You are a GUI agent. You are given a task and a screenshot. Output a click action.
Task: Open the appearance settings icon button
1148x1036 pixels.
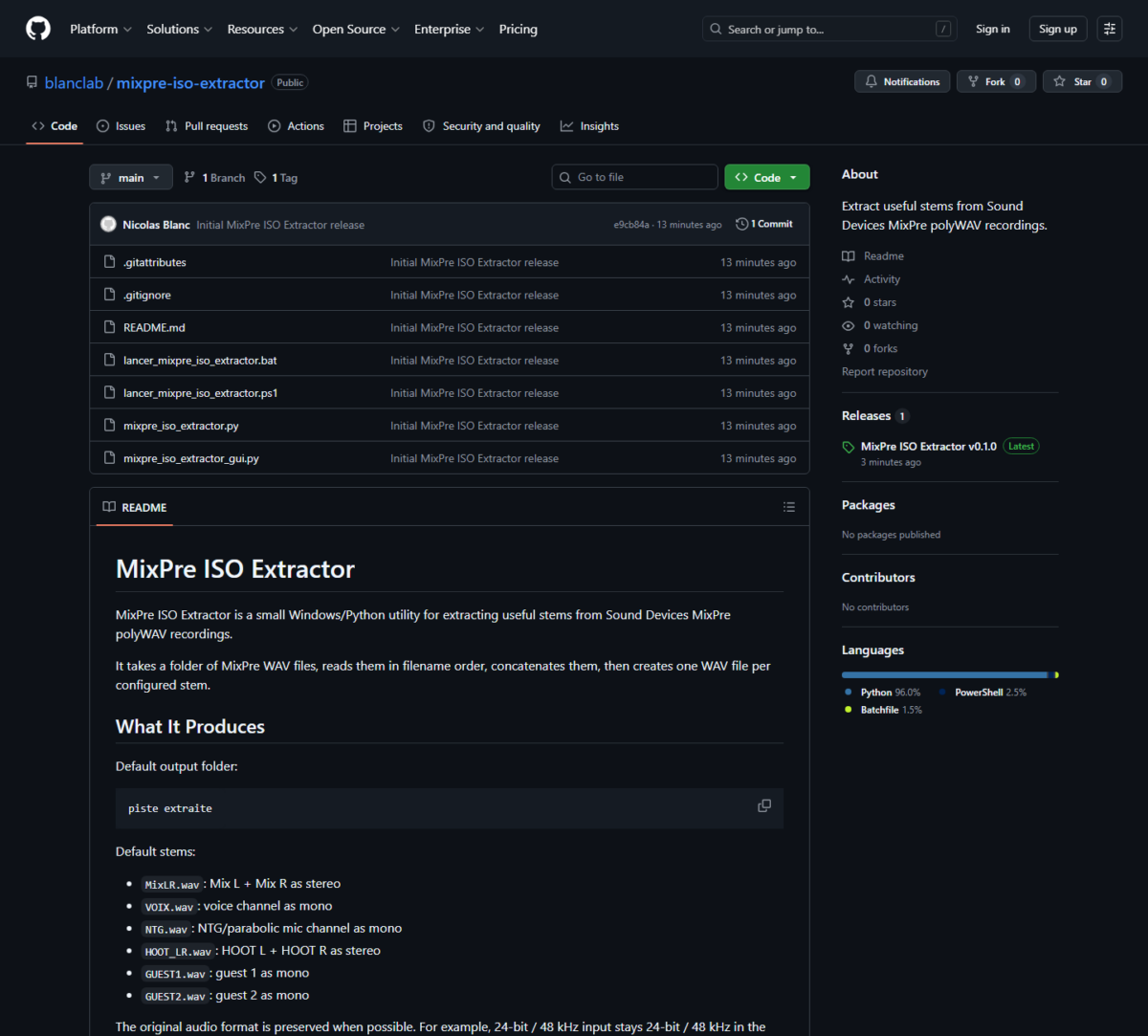tap(1110, 29)
